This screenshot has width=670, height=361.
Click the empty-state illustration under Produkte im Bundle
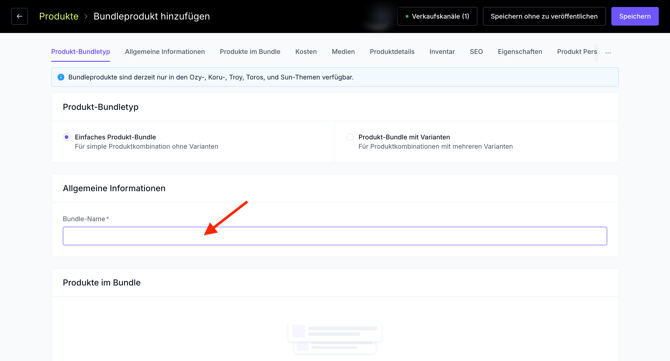pyautogui.click(x=335, y=338)
